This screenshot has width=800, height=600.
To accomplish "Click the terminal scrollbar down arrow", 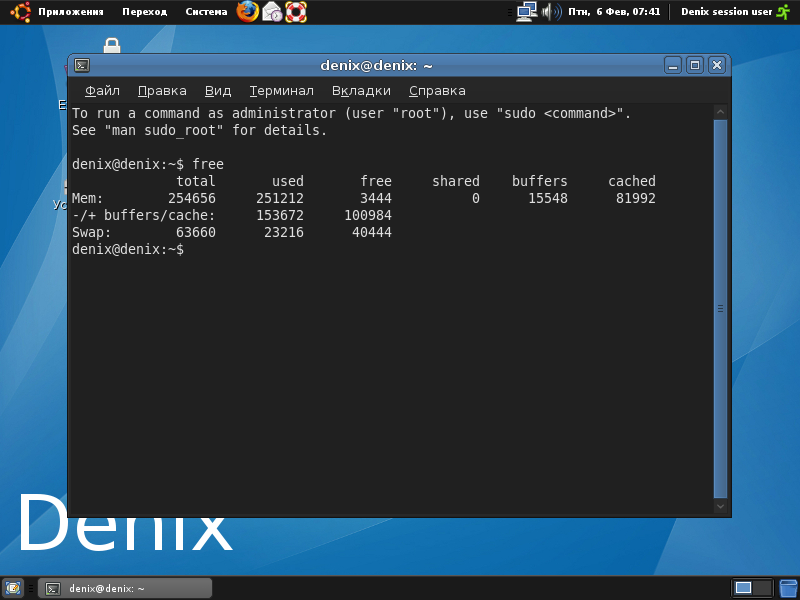I will [720, 506].
